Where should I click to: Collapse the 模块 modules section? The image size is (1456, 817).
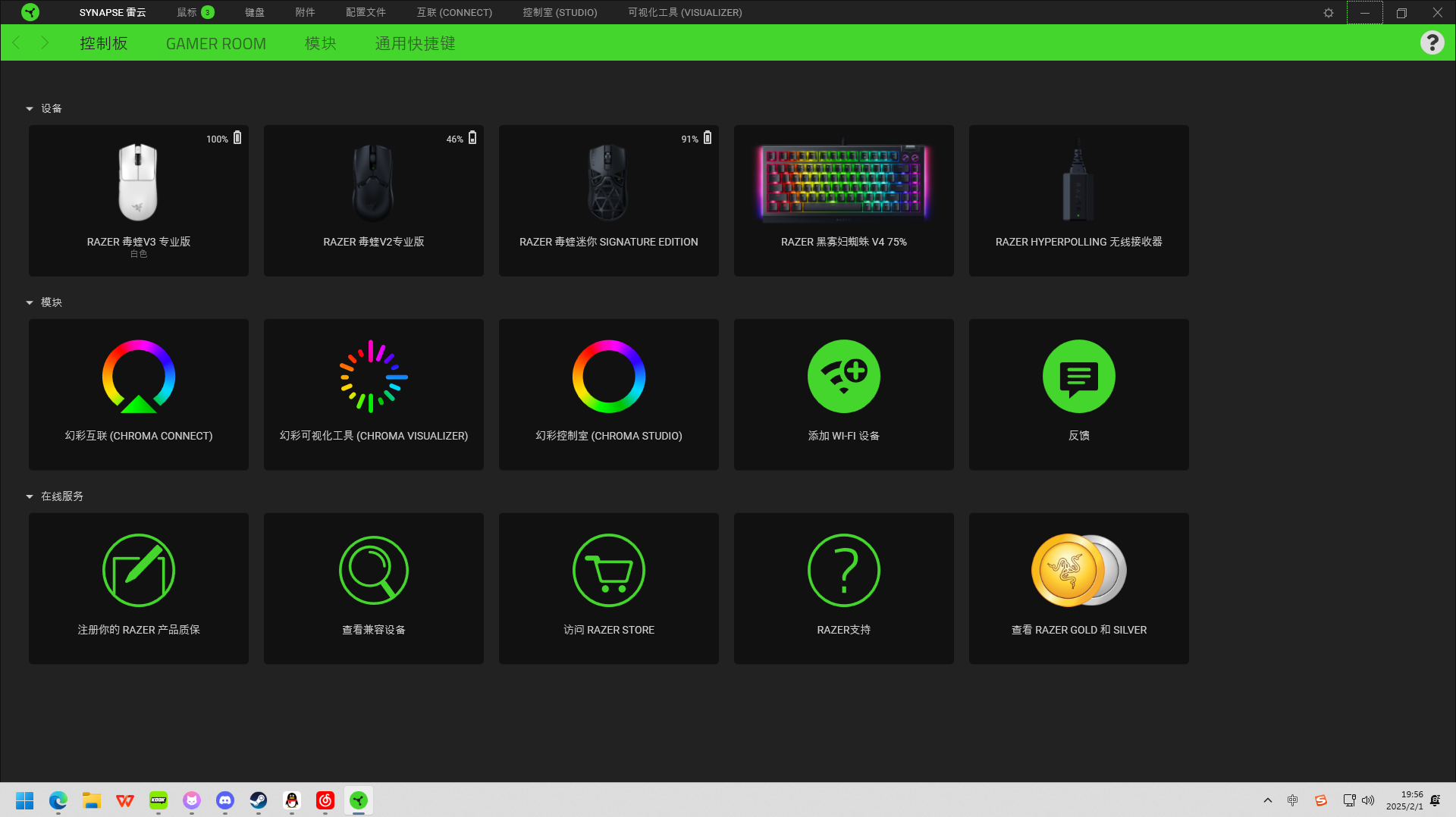[x=30, y=303]
